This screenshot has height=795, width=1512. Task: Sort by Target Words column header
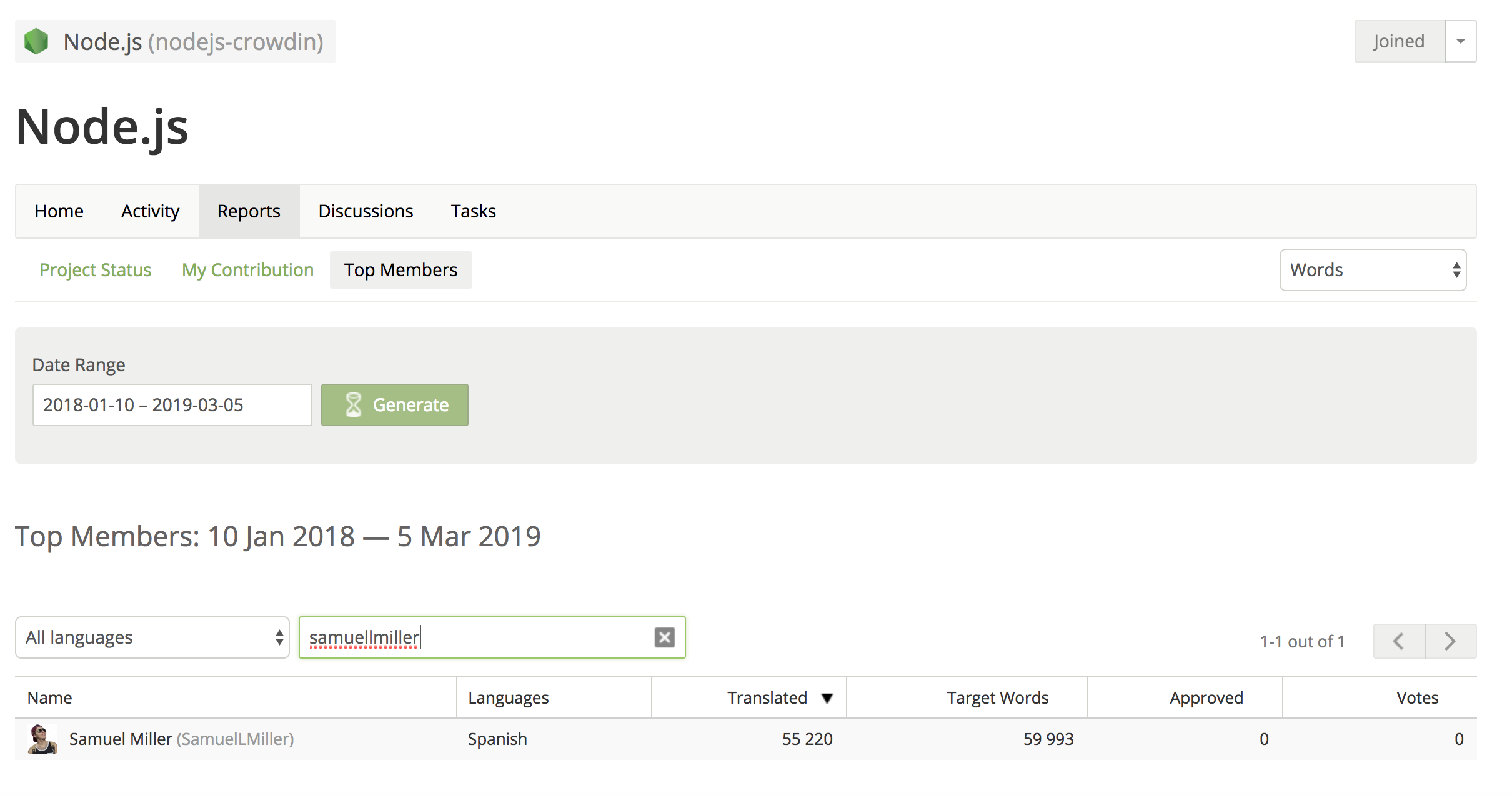coord(997,698)
